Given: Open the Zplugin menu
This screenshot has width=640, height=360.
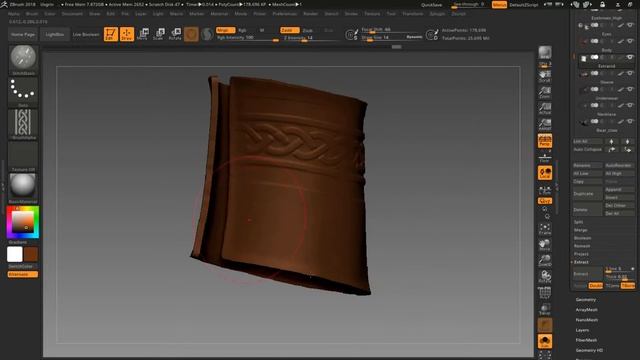Looking at the screenshot, I should 437,13.
